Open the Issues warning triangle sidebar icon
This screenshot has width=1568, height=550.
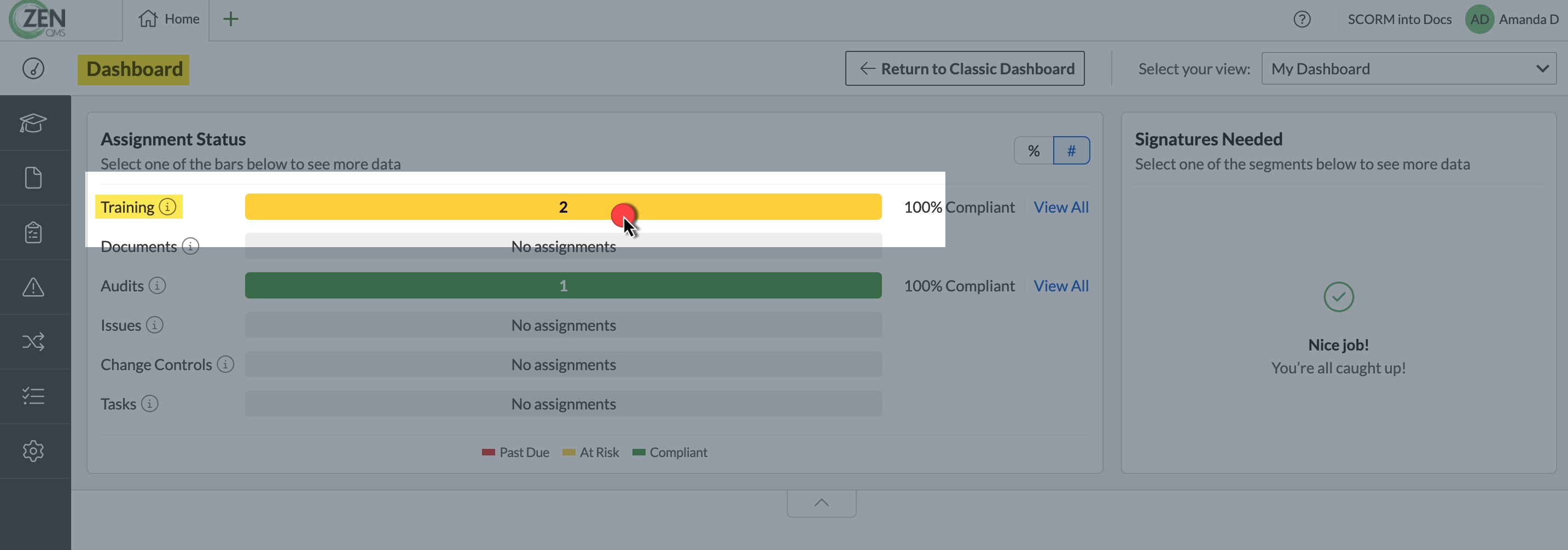(x=33, y=286)
